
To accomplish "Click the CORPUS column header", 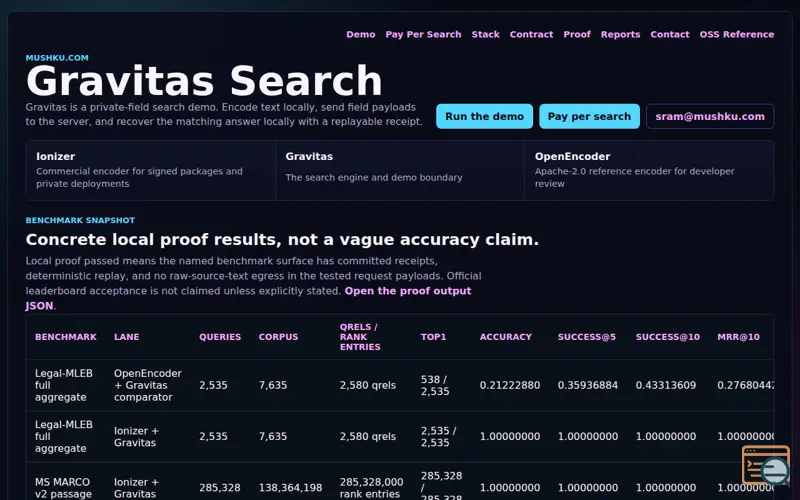I will pyautogui.click(x=278, y=337).
